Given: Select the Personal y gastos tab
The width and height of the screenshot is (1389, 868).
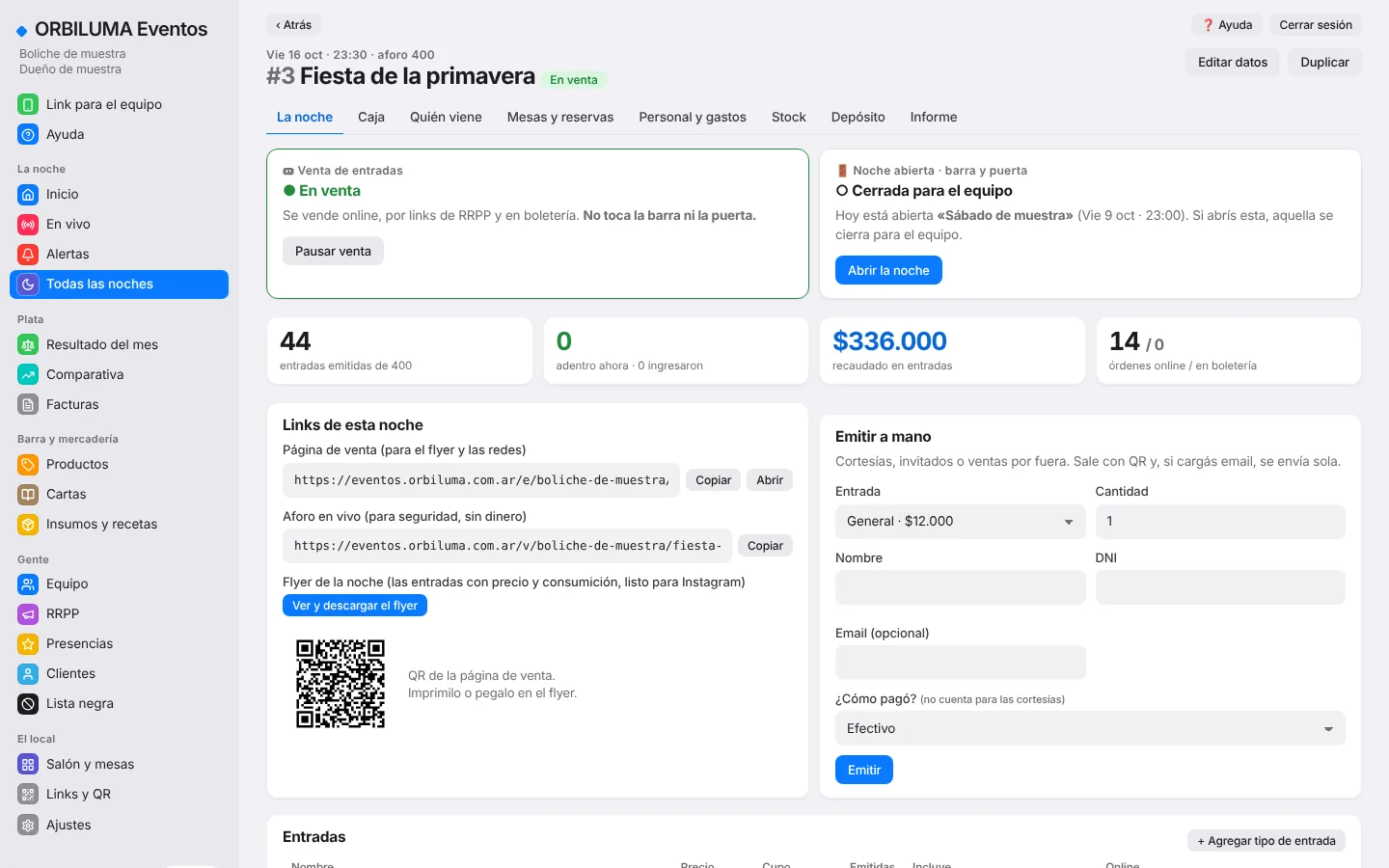Looking at the screenshot, I should coord(693,117).
